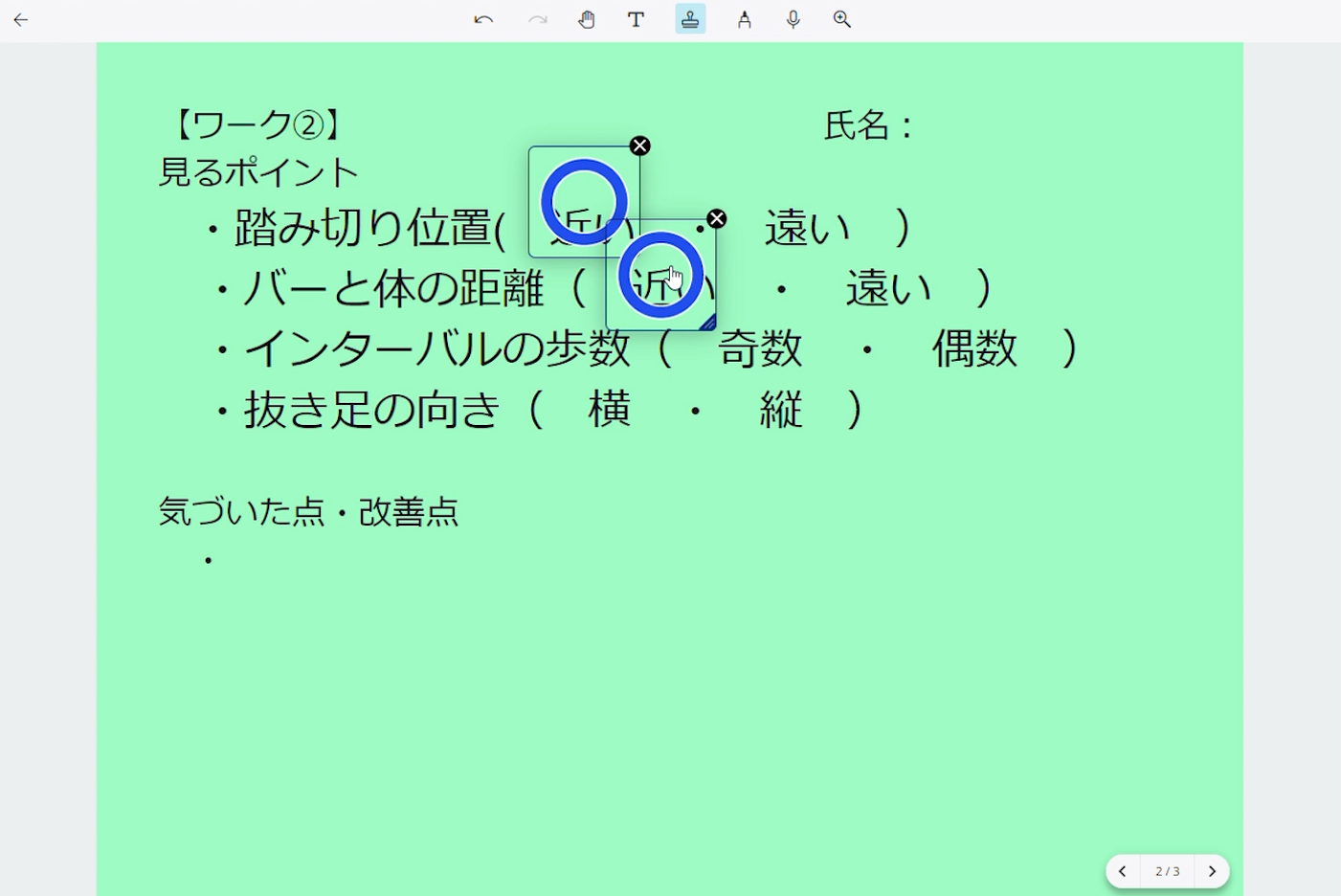
Task: Go to the next page
Action: [1212, 871]
